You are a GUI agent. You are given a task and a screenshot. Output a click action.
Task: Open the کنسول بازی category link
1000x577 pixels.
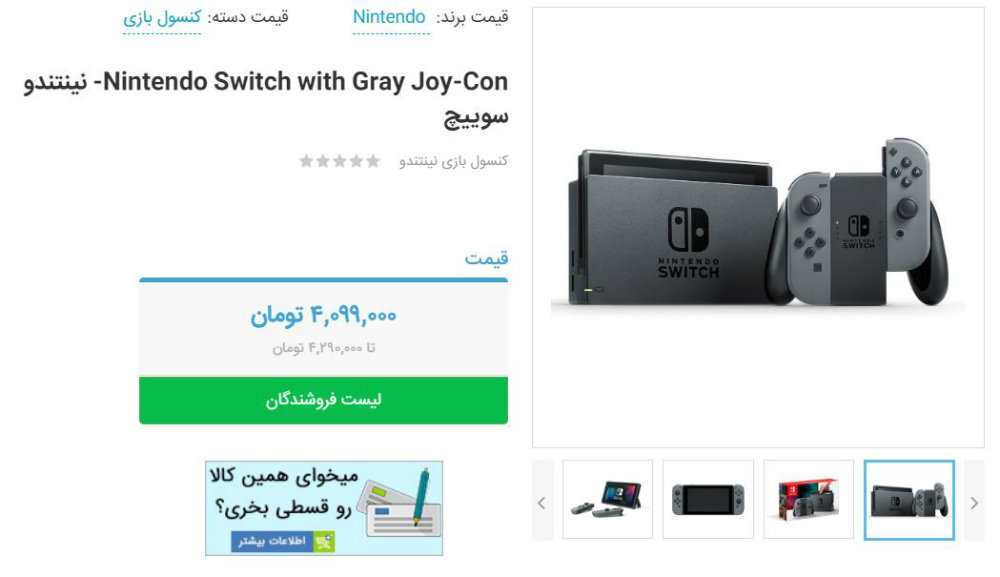pyautogui.click(x=162, y=17)
